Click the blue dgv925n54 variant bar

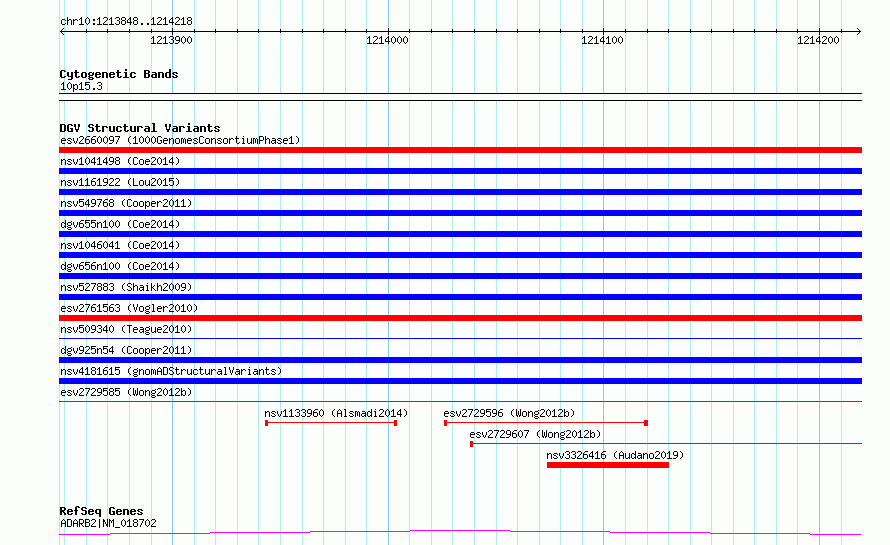click(460, 360)
